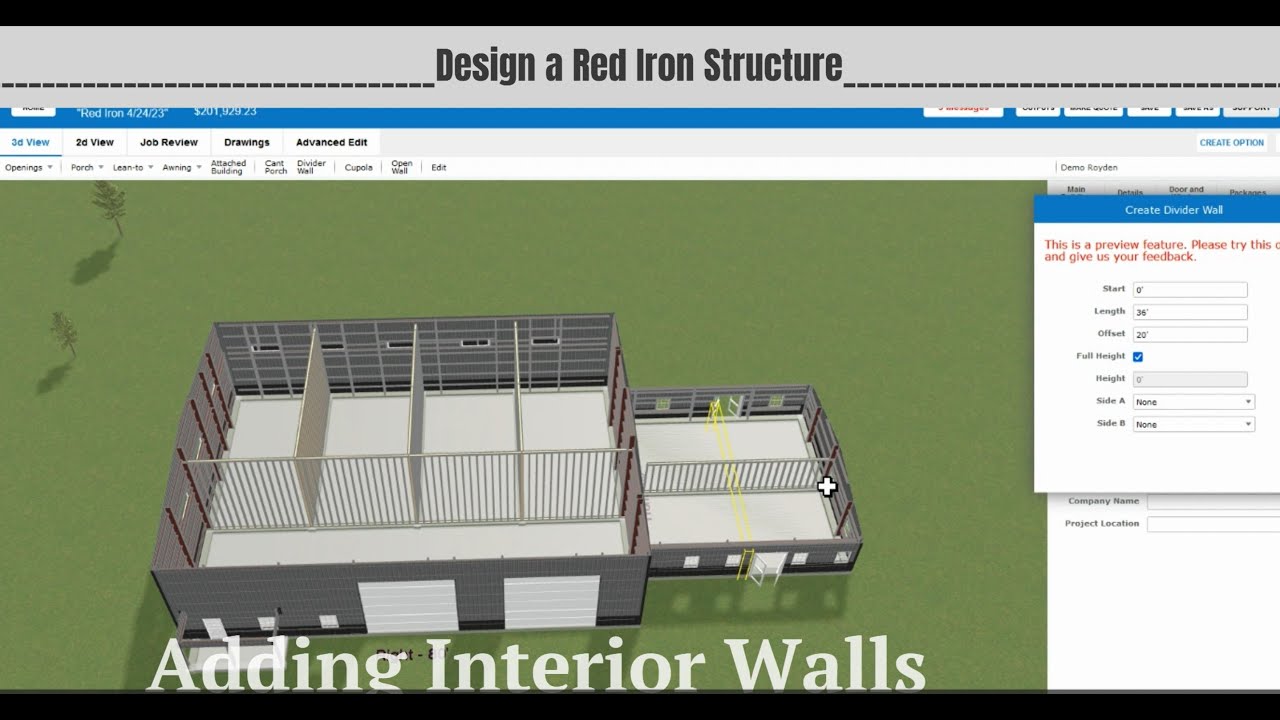Expand the Lean-to dropdown menu

coord(133,168)
